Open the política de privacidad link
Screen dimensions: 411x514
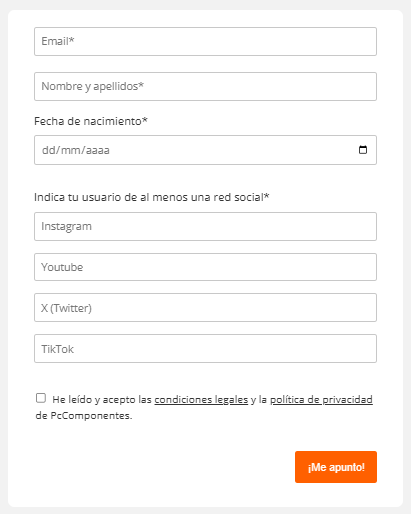coord(321,399)
